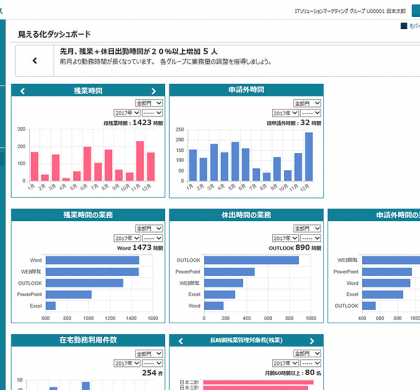Image resolution: width=420 pixels, height=390 pixels.
Task: Click the 見える化ダッシュボード page title
Action: (x=54, y=34)
